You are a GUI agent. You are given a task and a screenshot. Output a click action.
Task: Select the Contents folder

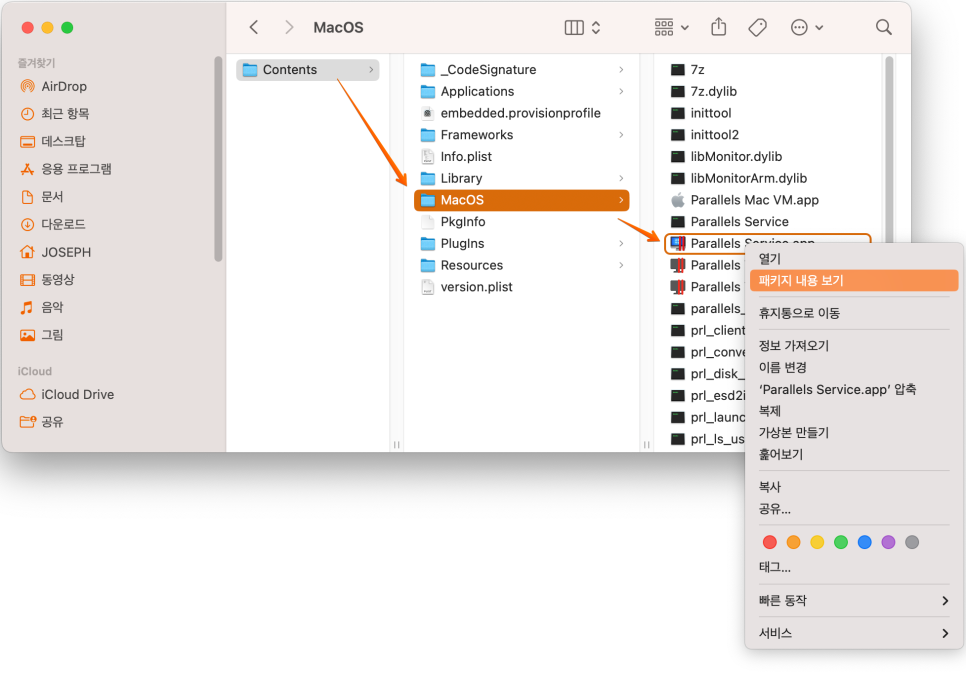click(307, 70)
